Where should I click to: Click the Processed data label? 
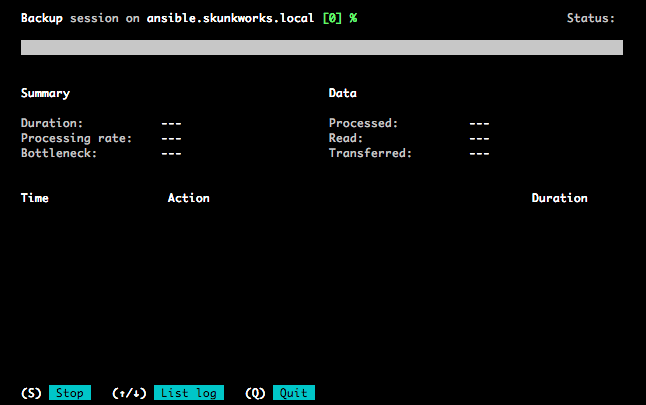tap(363, 123)
